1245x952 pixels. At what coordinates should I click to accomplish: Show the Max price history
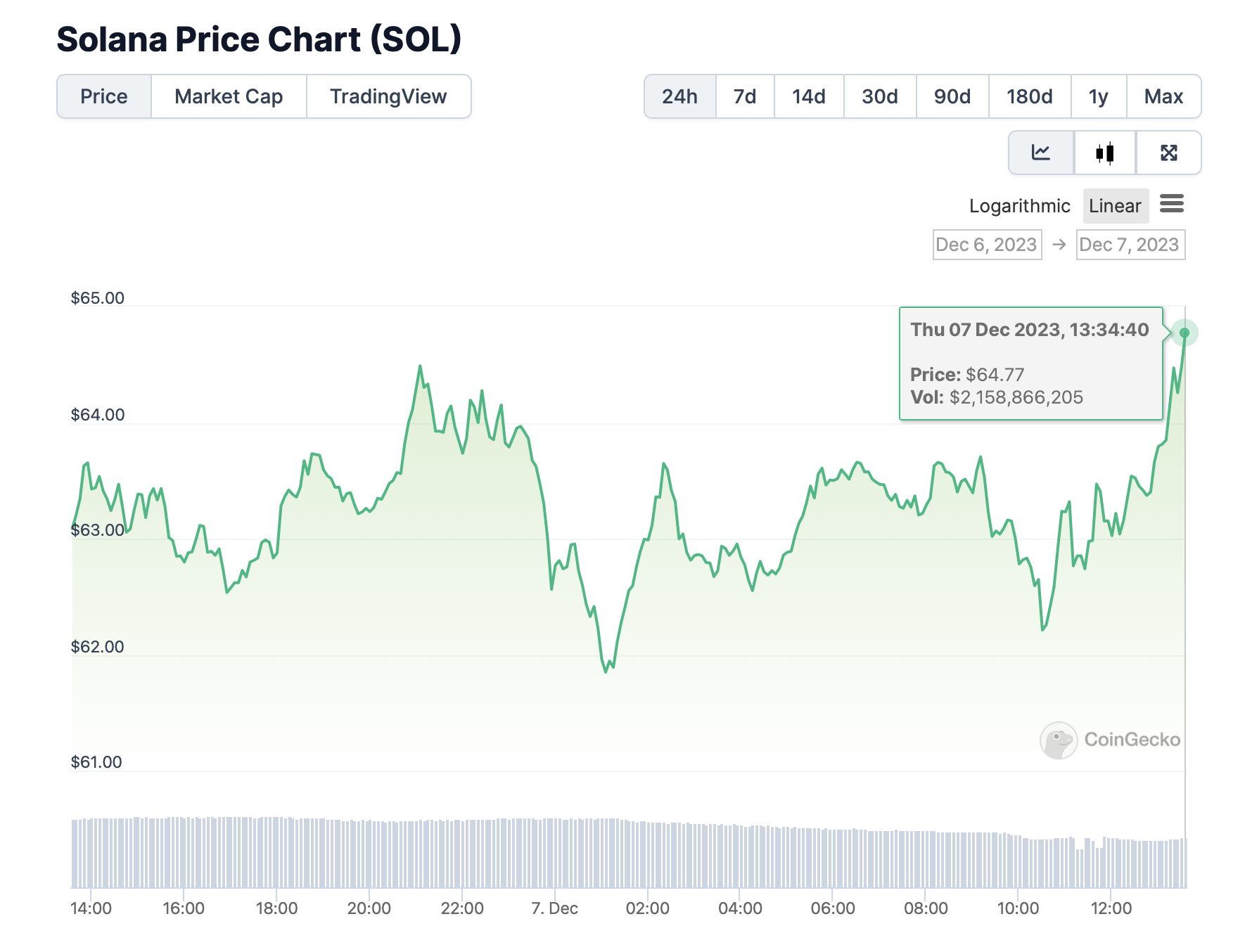pos(1163,96)
